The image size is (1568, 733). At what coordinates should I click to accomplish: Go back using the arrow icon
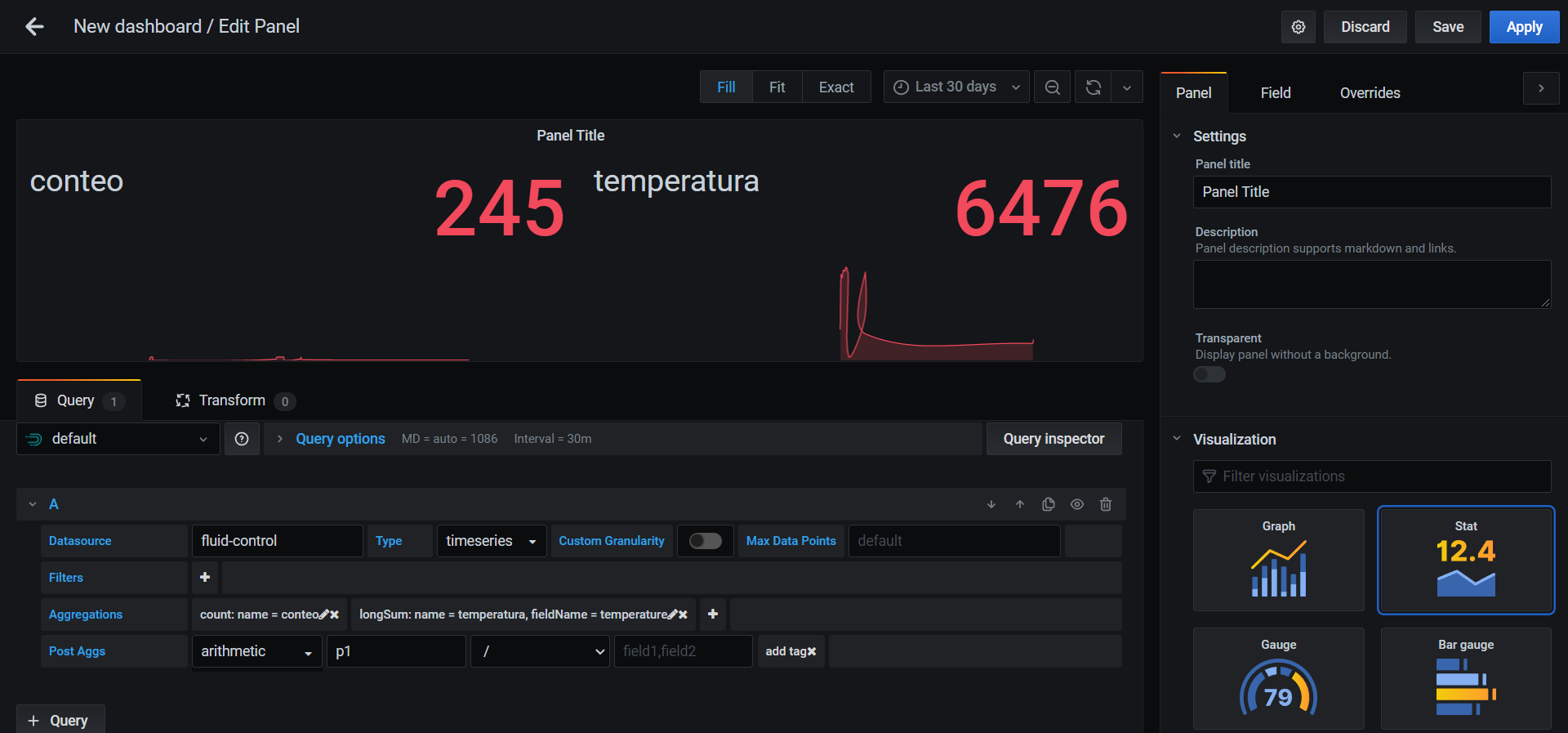tap(34, 27)
